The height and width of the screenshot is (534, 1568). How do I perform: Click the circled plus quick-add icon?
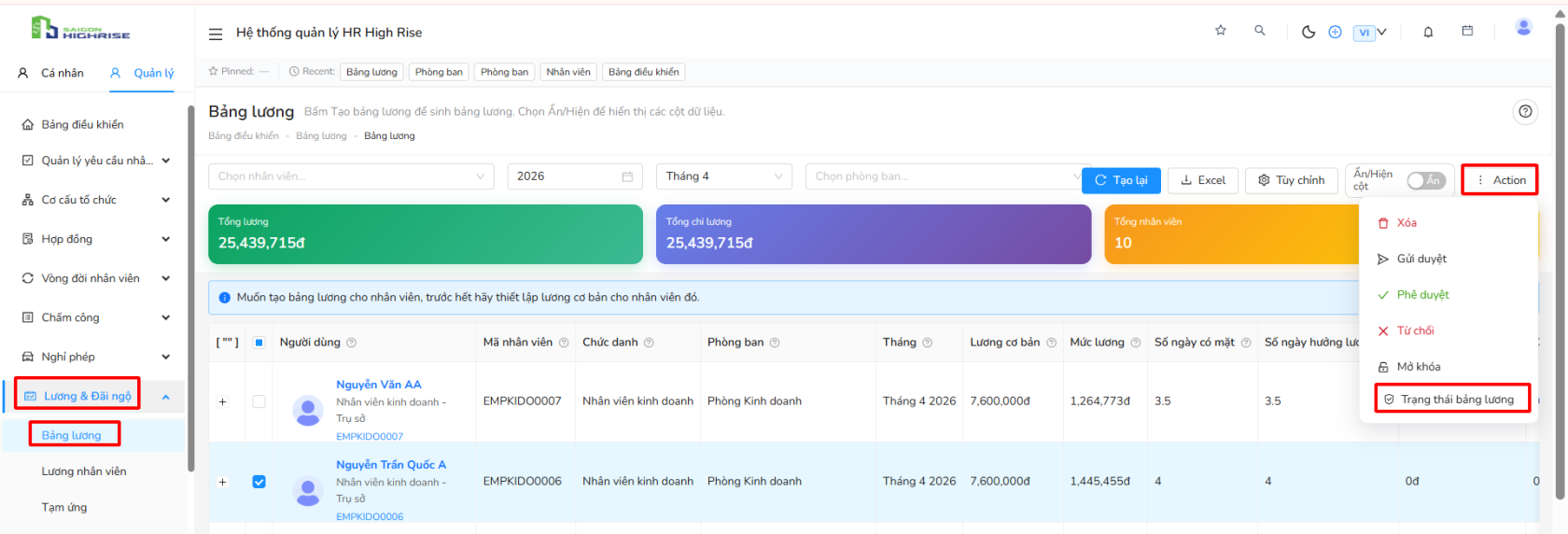(x=1335, y=32)
